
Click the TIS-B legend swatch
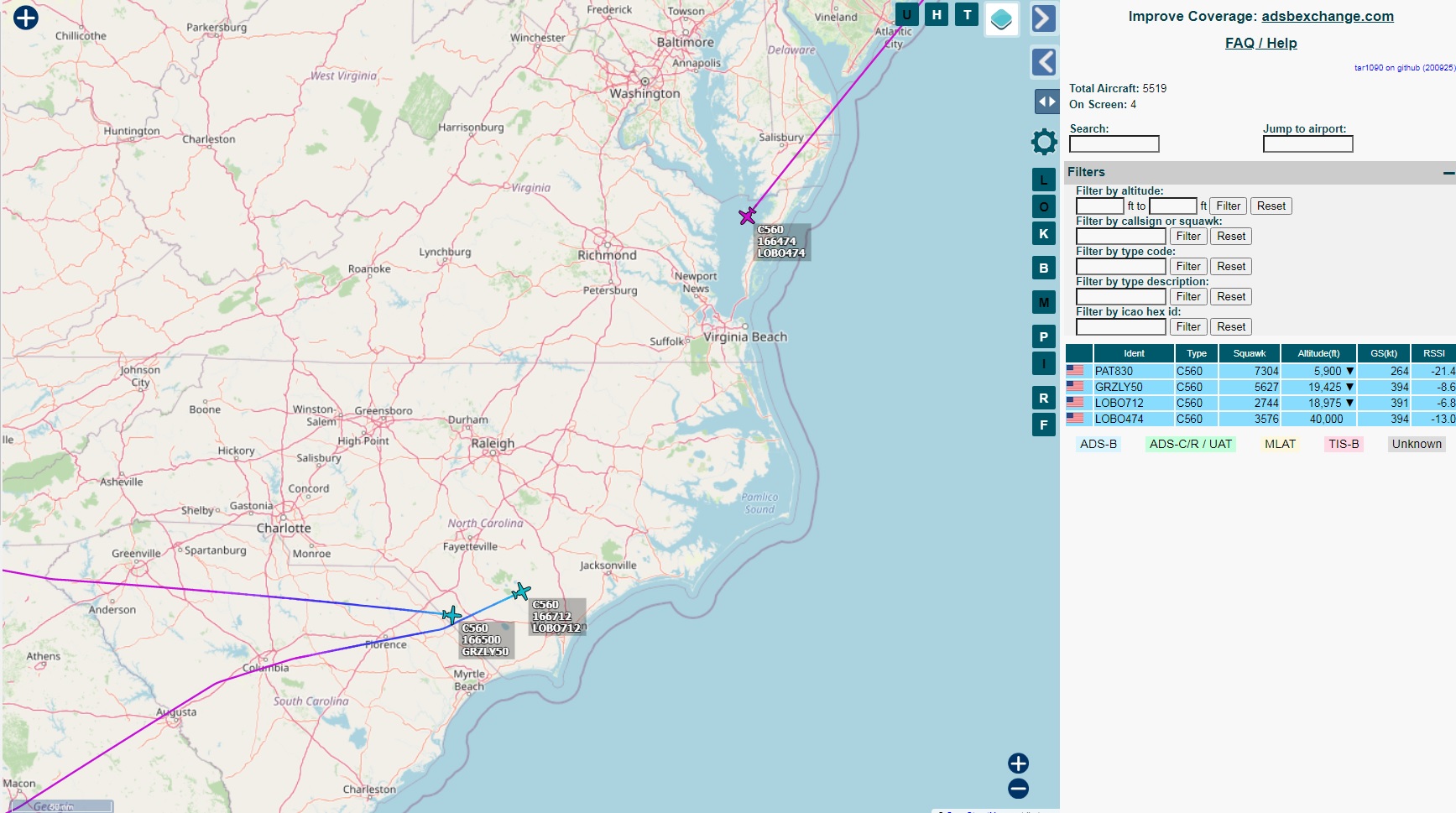1344,444
